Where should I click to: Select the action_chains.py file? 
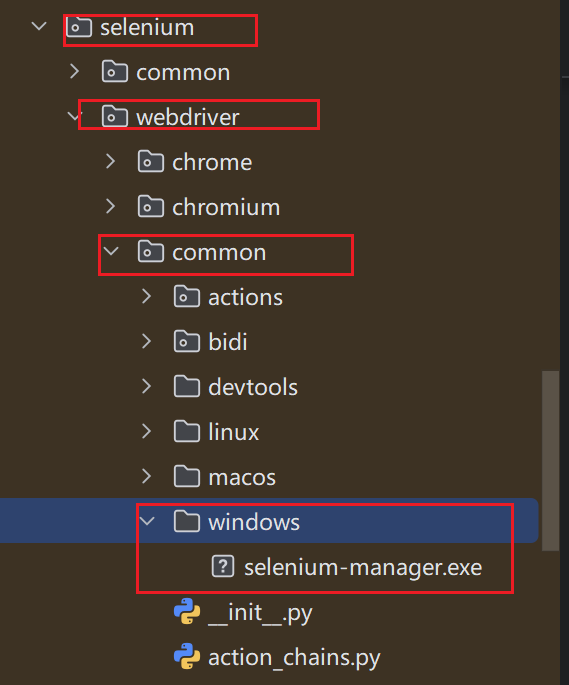(x=294, y=657)
